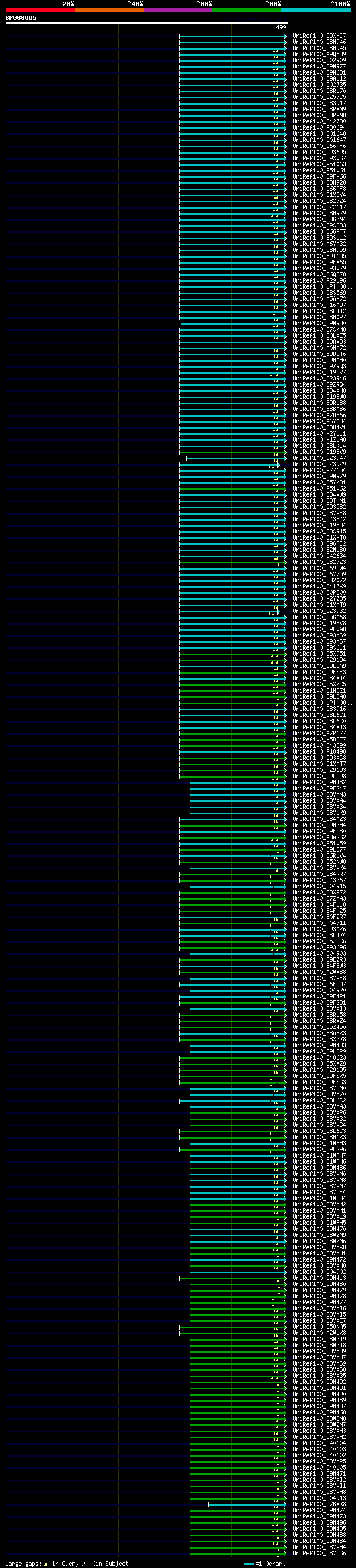Open hit UniRef100_A9QED9
This screenshot has height=1568, width=356.
point(319,54)
